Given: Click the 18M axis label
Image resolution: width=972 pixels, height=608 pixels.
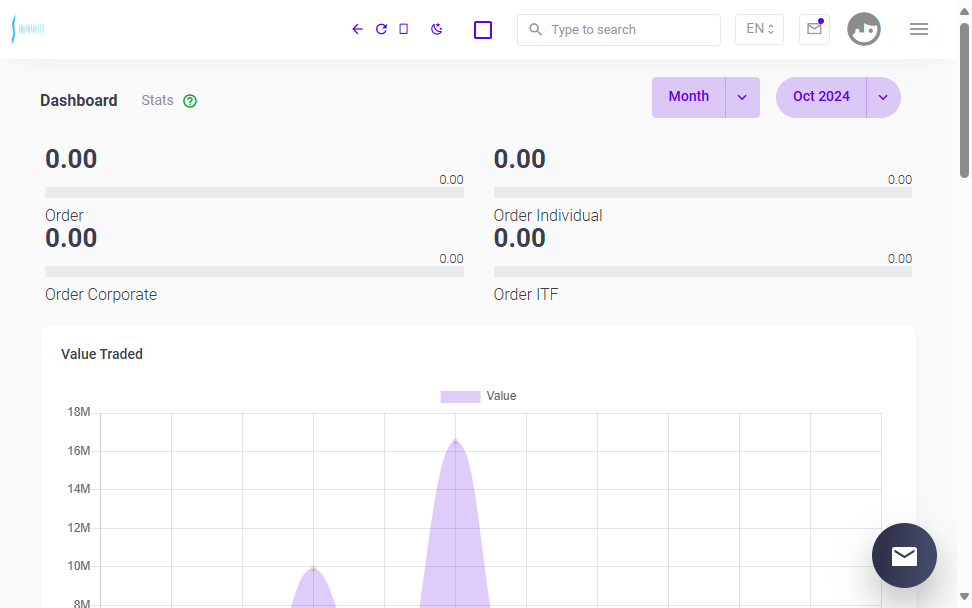Looking at the screenshot, I should point(79,412).
